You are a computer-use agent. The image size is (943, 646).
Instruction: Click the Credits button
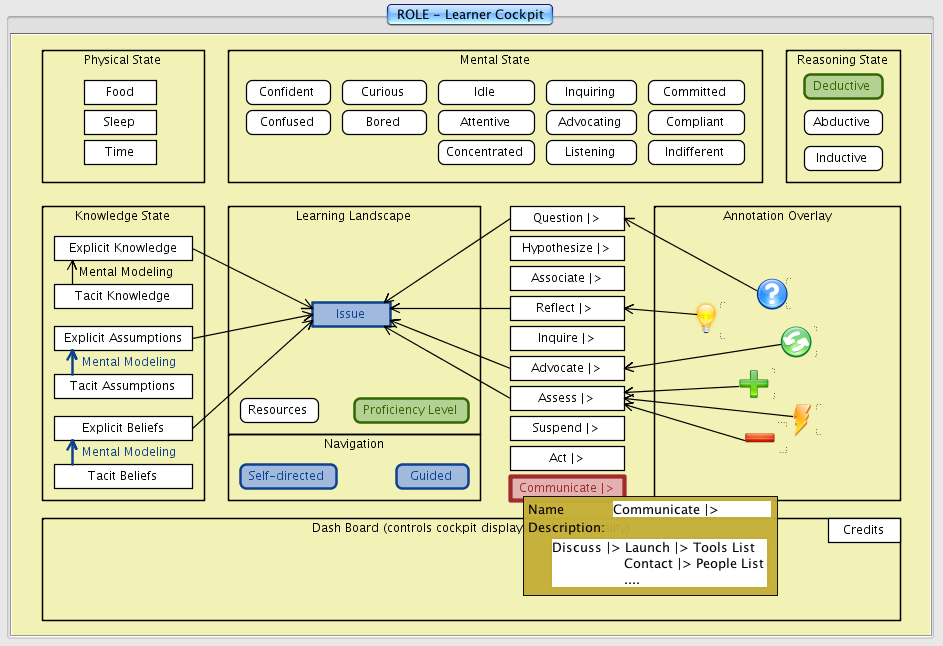pyautogui.click(x=863, y=530)
